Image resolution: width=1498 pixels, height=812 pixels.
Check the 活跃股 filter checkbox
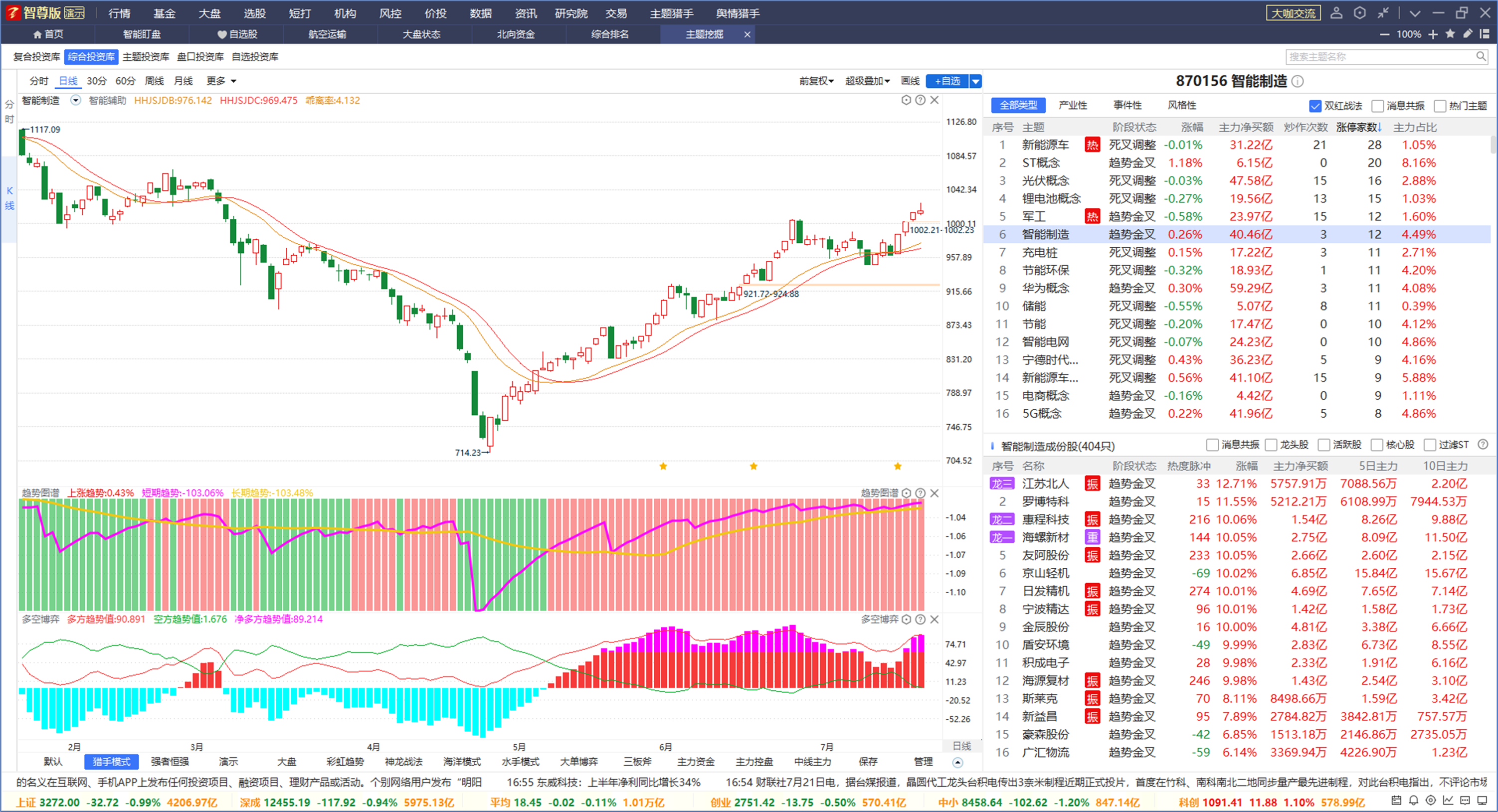coord(1323,445)
